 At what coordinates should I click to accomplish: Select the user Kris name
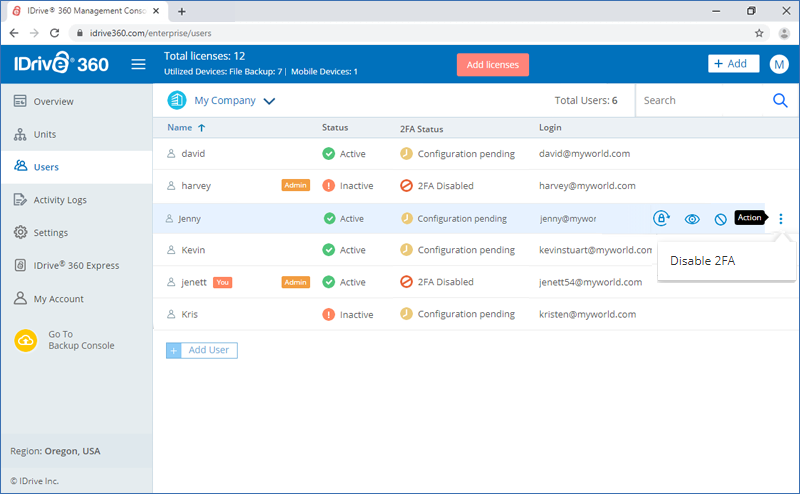coord(189,314)
